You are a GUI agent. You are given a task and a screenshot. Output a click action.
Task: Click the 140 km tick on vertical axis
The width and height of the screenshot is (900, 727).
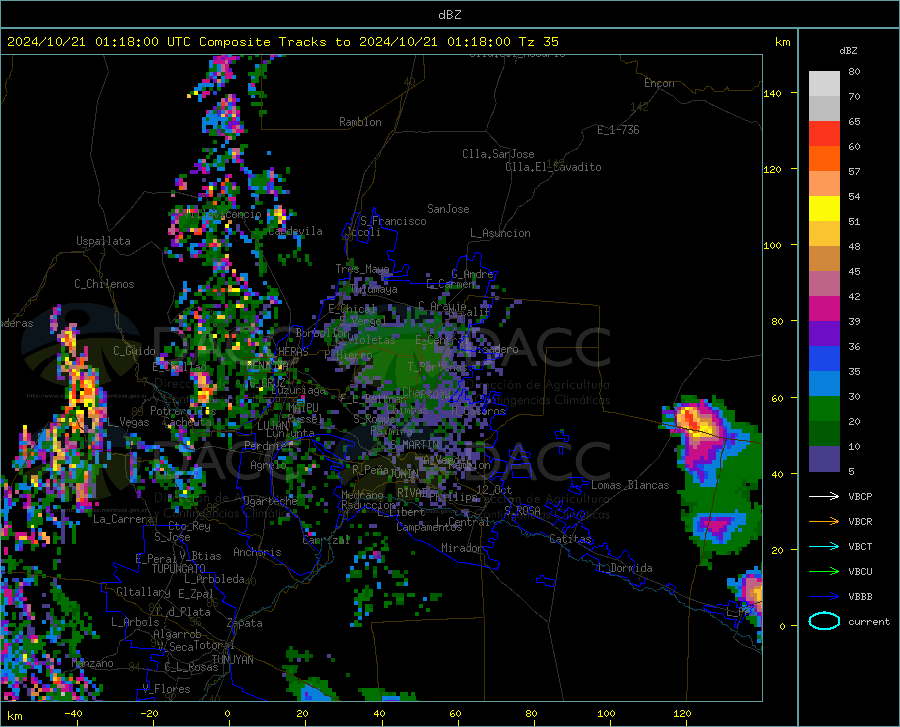(772, 93)
